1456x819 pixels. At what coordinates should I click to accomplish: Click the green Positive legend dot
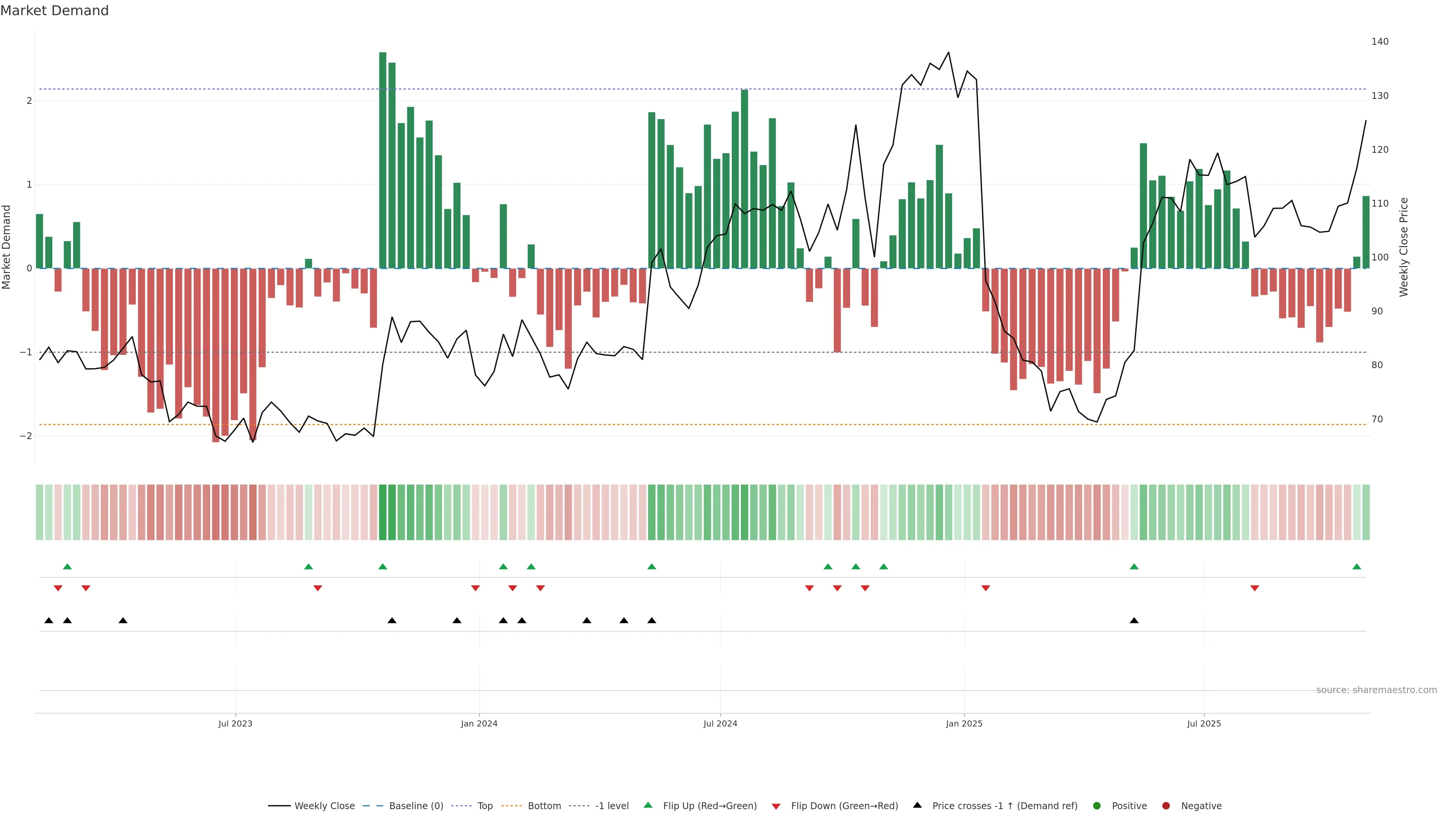pos(1097,806)
